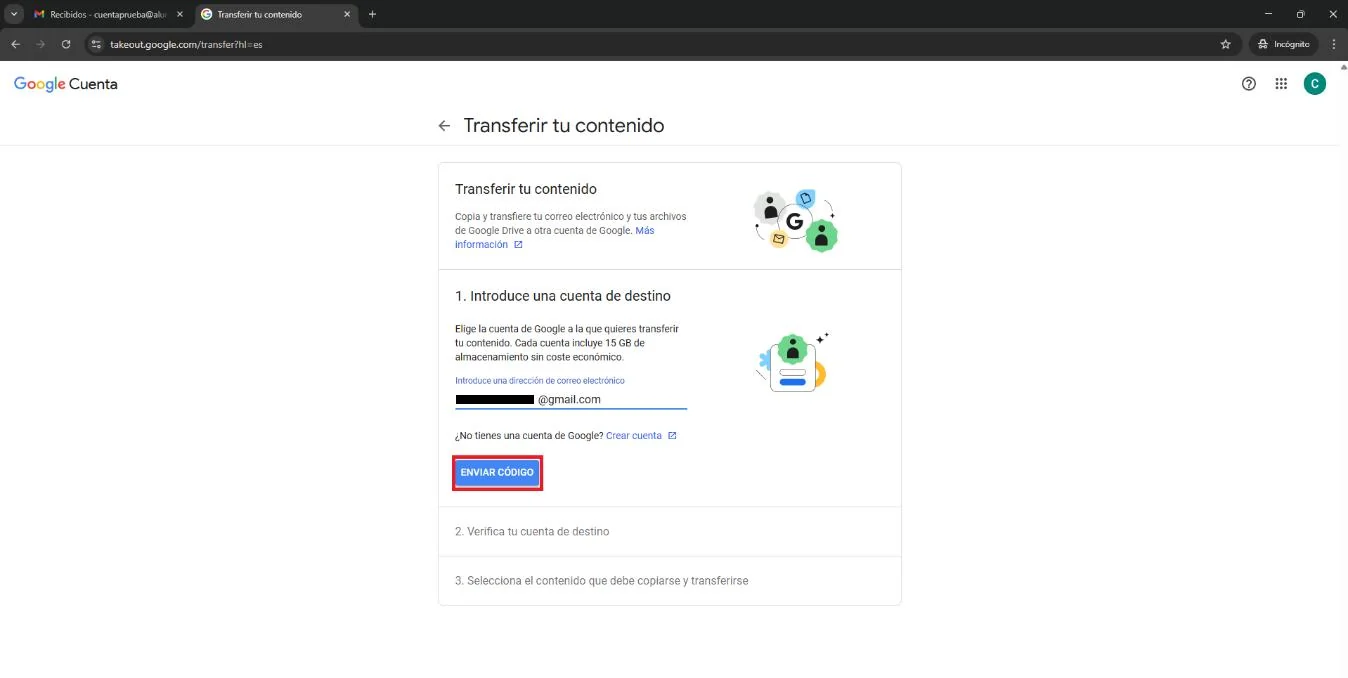
Task: Close the Transferir tu contenido tab
Action: (x=347, y=15)
